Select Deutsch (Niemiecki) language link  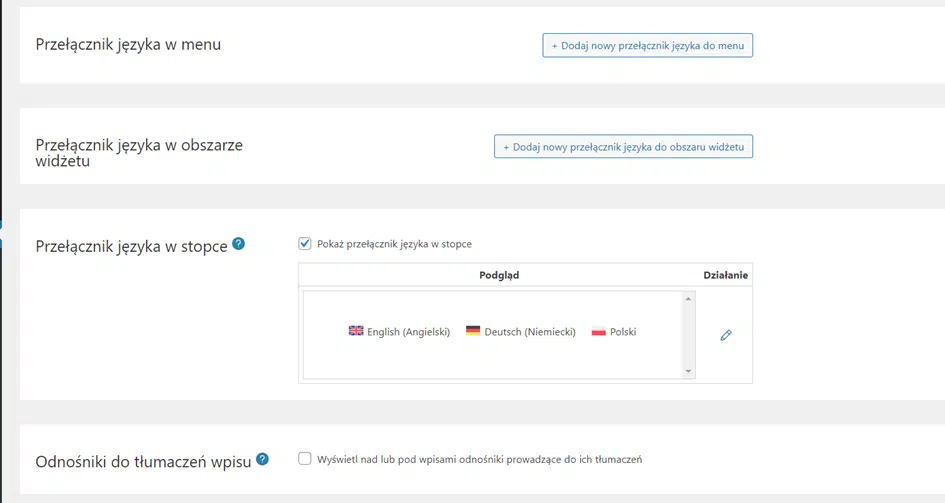click(x=530, y=332)
